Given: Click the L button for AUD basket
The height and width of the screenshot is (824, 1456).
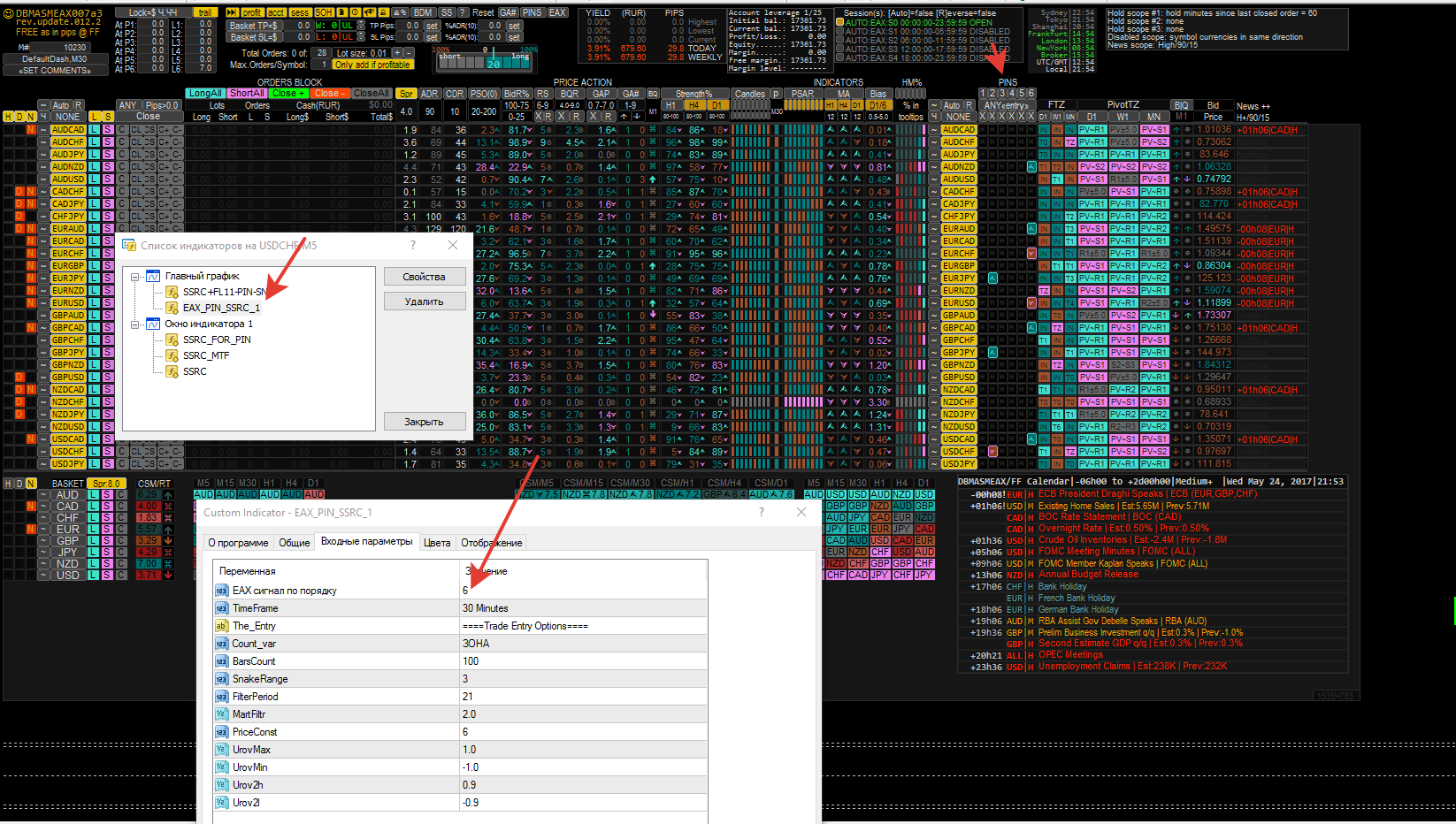Looking at the screenshot, I should click(93, 495).
